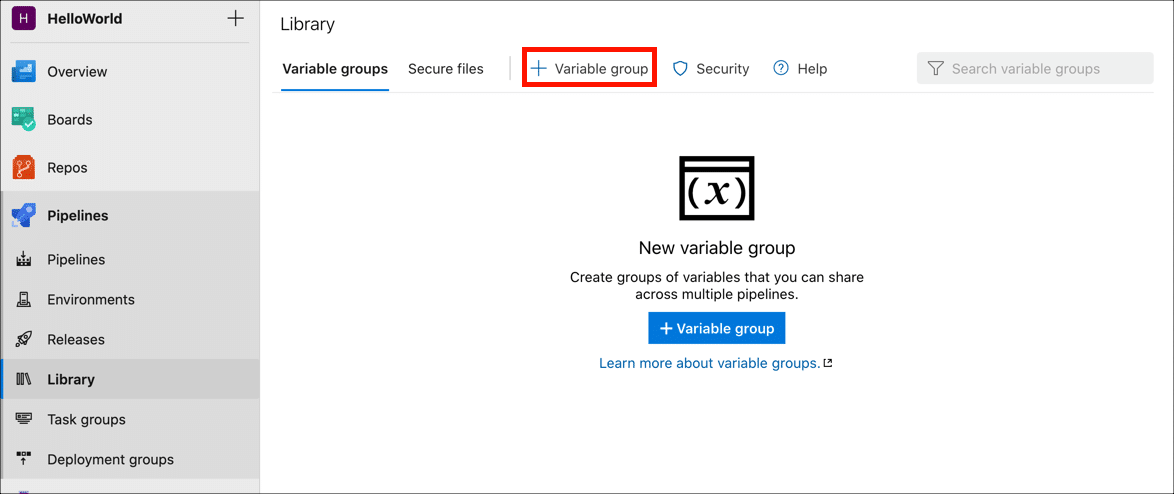
Task: Click the HelloWorld project avatar icon
Action: (24, 19)
